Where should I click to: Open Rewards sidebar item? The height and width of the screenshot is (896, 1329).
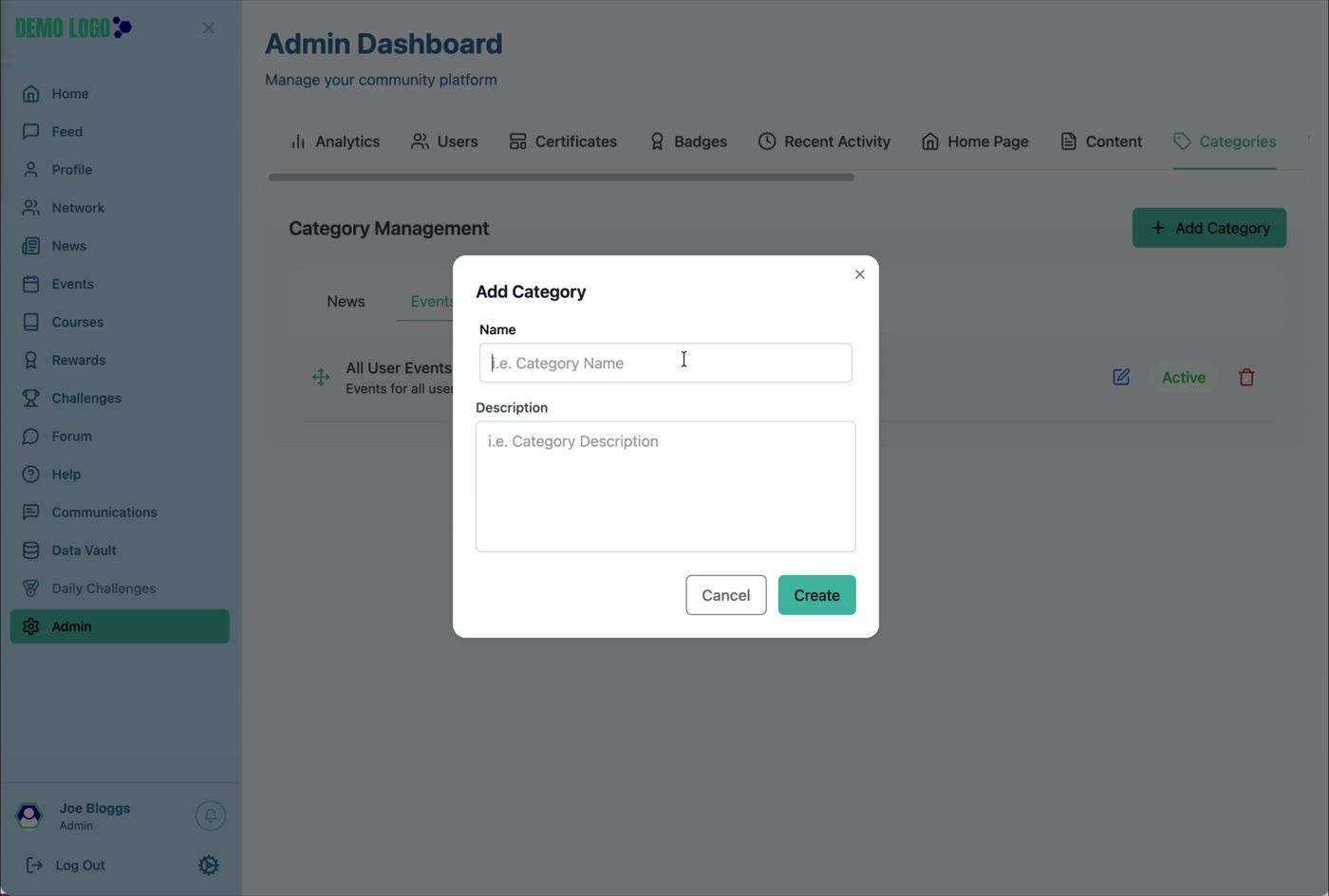pyautogui.click(x=120, y=360)
